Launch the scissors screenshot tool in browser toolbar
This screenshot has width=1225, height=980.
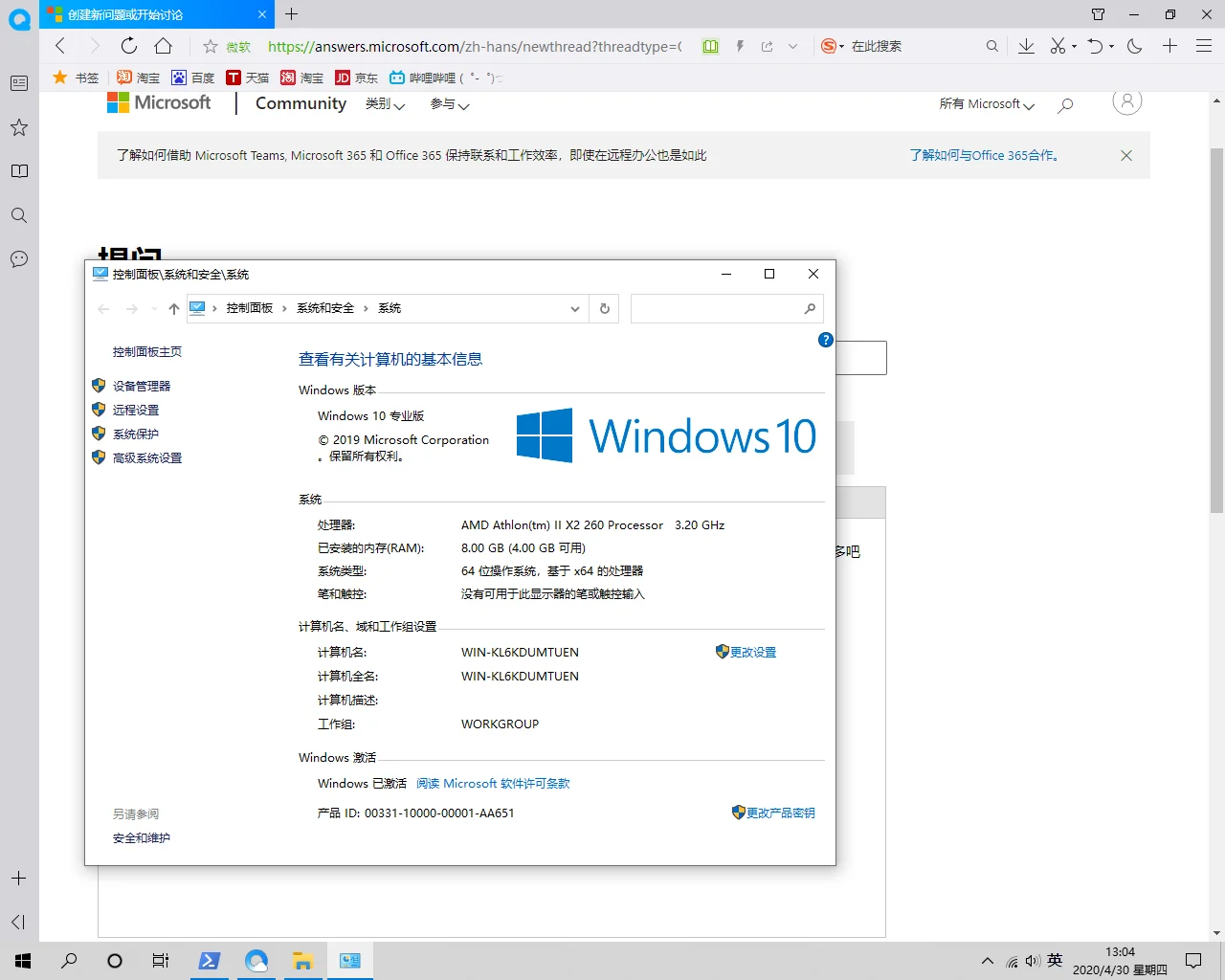point(1058,46)
